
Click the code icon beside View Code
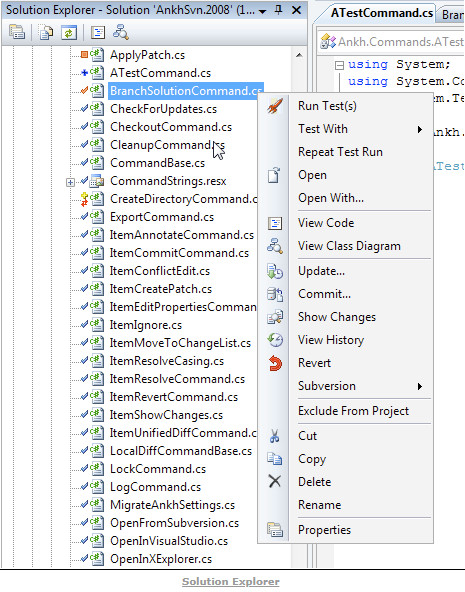point(275,223)
